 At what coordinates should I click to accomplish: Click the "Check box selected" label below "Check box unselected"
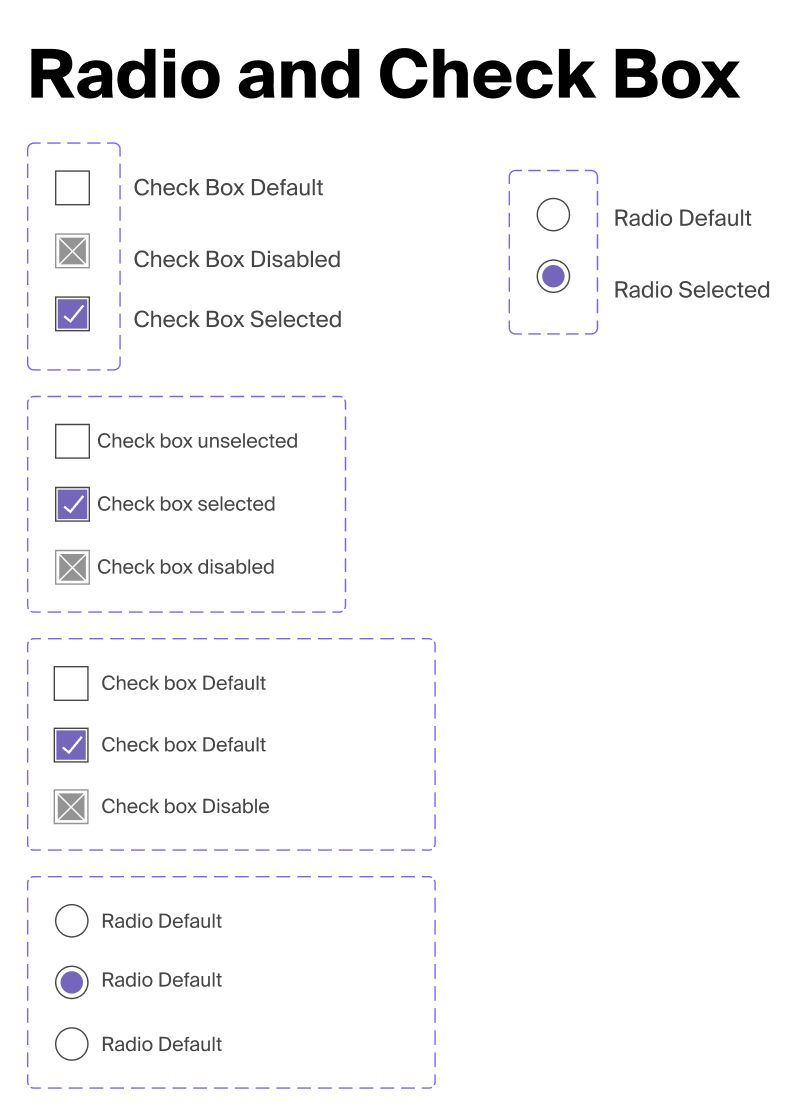(186, 504)
